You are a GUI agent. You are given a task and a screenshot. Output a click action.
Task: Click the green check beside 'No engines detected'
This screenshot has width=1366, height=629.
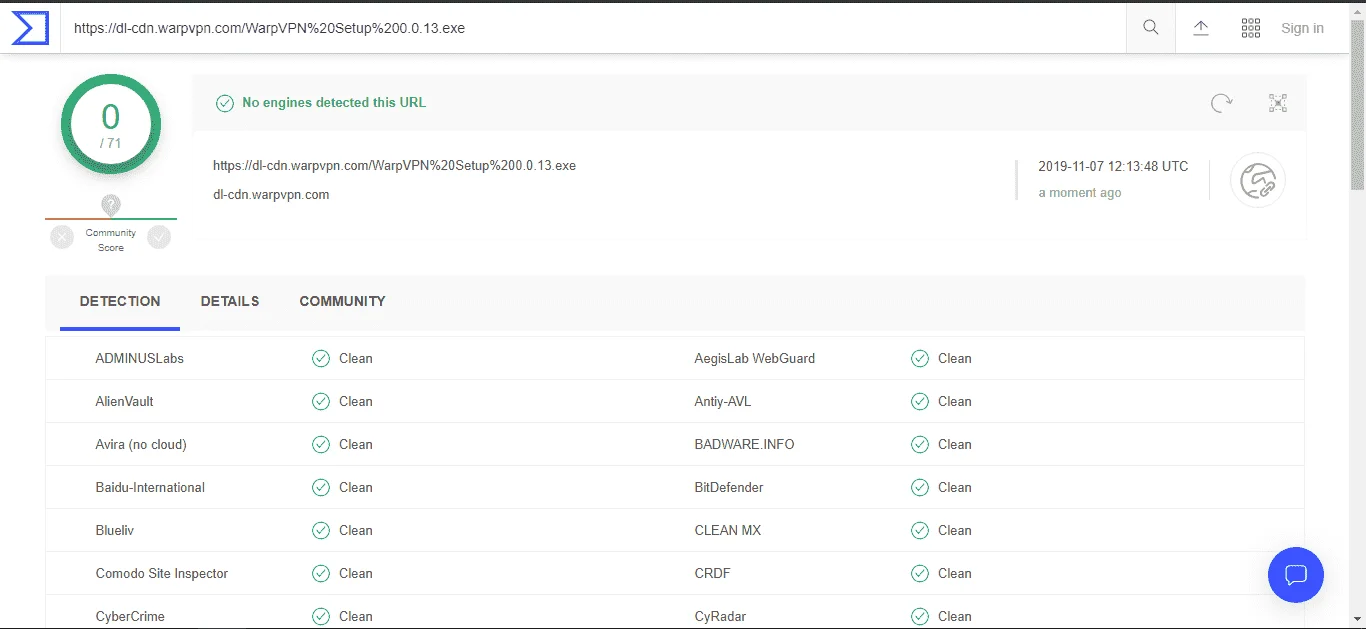[224, 102]
